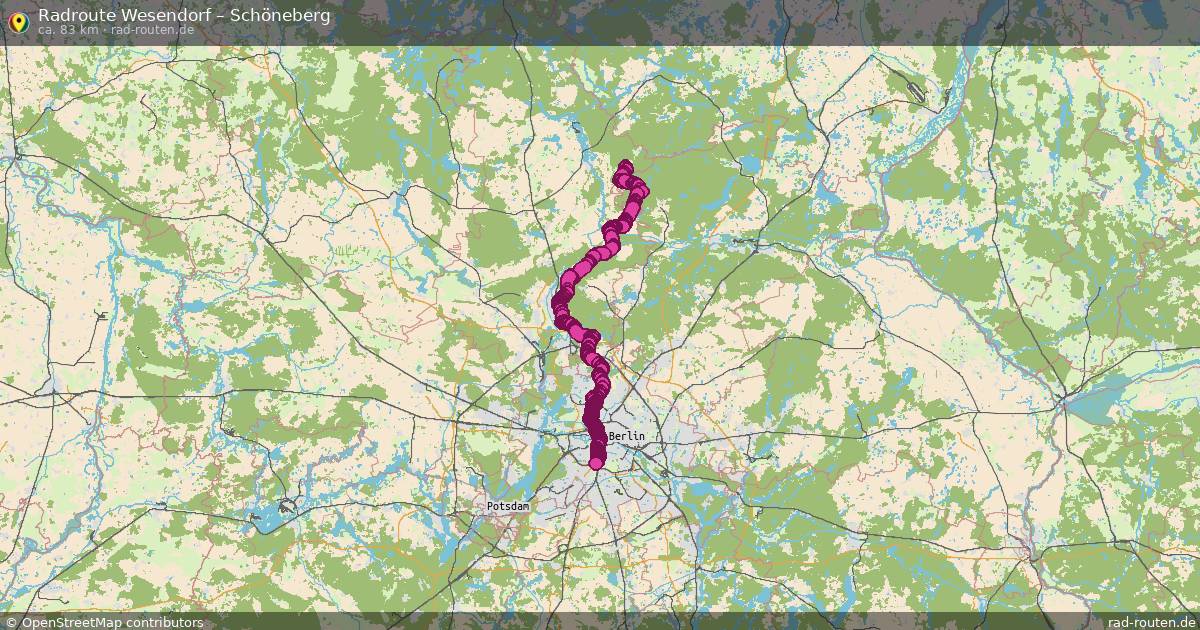The image size is (1200, 630).
Task: Select the light pink end marker at Schöneberg
Action: tap(597, 462)
